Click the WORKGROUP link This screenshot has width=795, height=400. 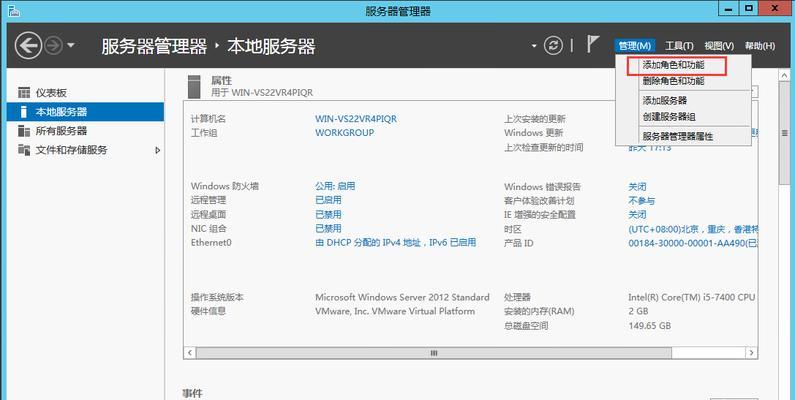[344, 132]
